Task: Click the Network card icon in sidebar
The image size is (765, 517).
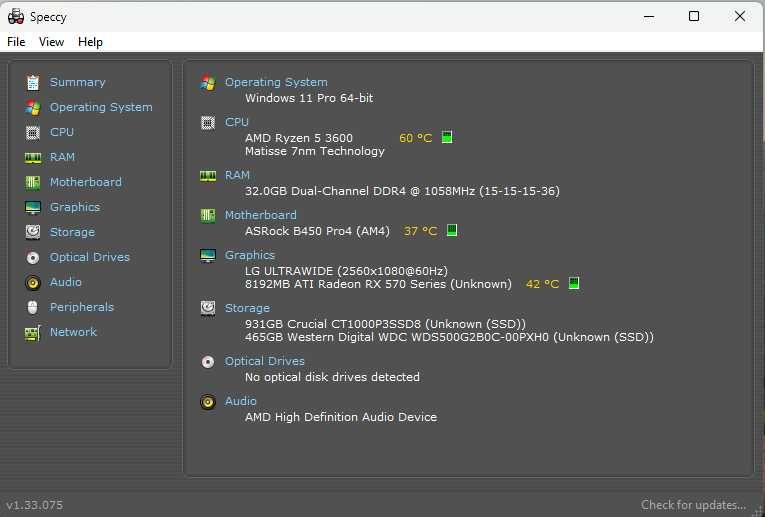Action: point(33,333)
